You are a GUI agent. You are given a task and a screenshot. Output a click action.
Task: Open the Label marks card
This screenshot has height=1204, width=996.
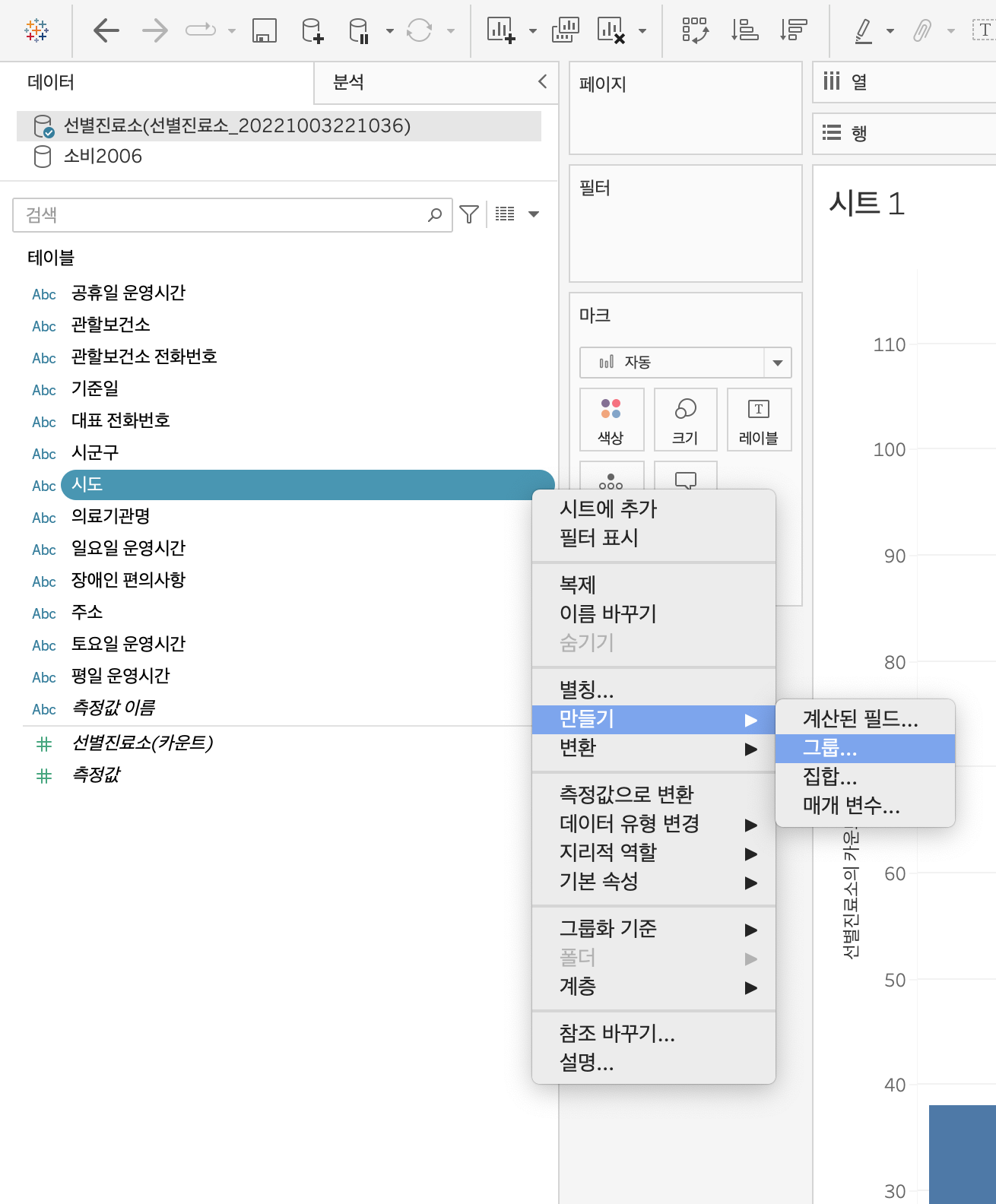click(x=759, y=420)
